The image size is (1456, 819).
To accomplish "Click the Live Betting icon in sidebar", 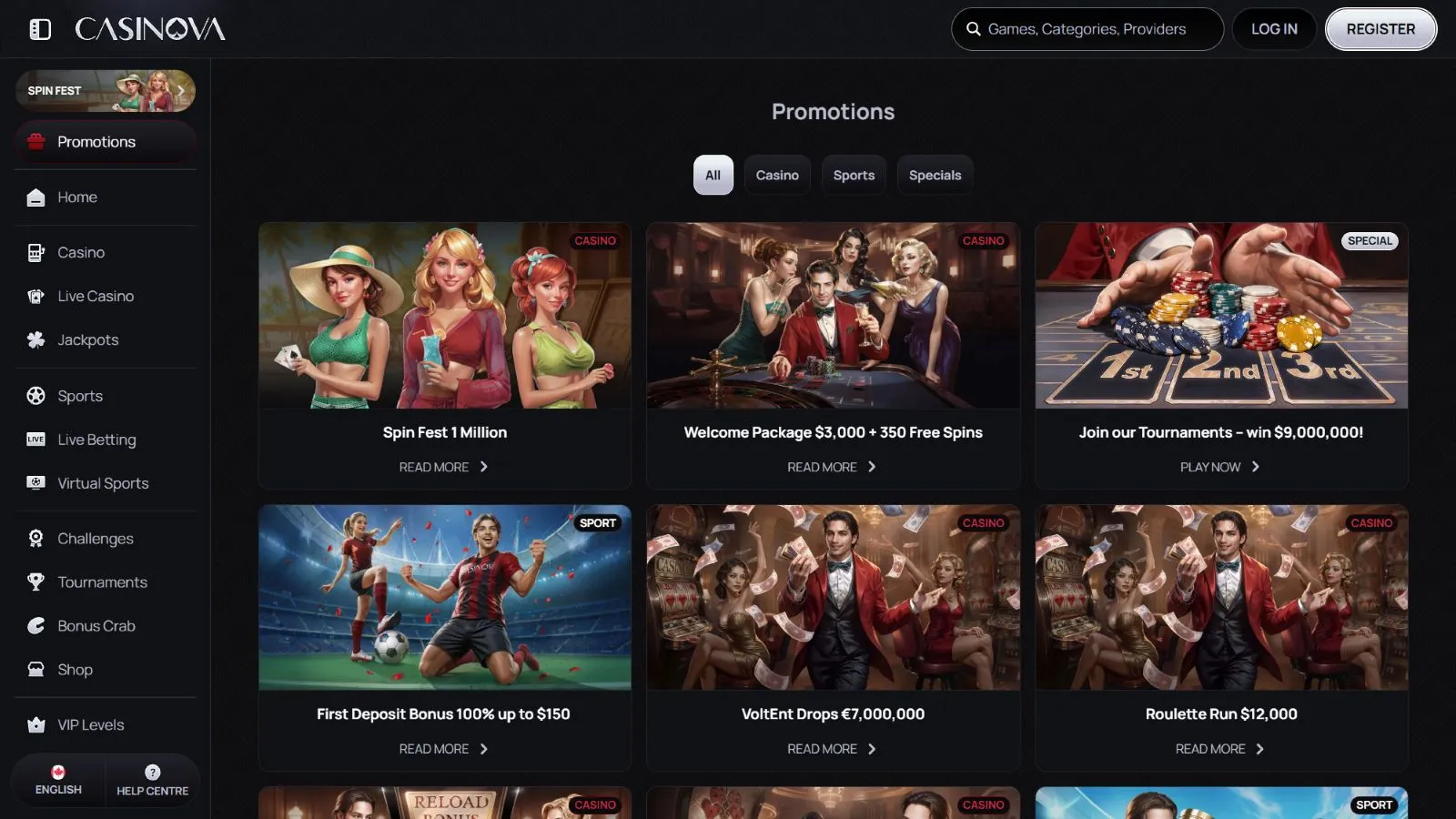I will coord(35,440).
